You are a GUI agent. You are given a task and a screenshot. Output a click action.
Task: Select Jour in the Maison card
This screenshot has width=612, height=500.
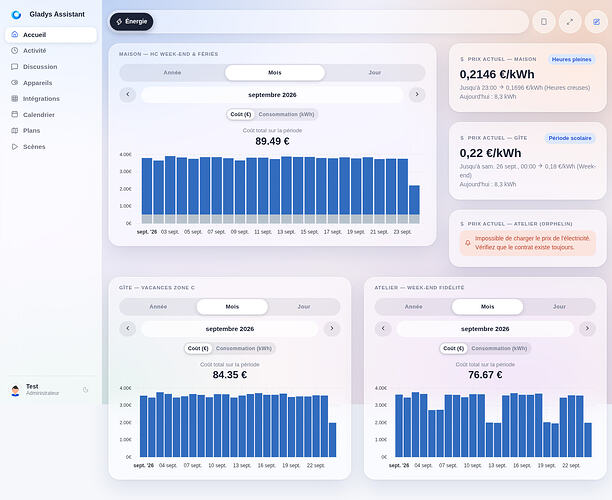click(x=375, y=73)
